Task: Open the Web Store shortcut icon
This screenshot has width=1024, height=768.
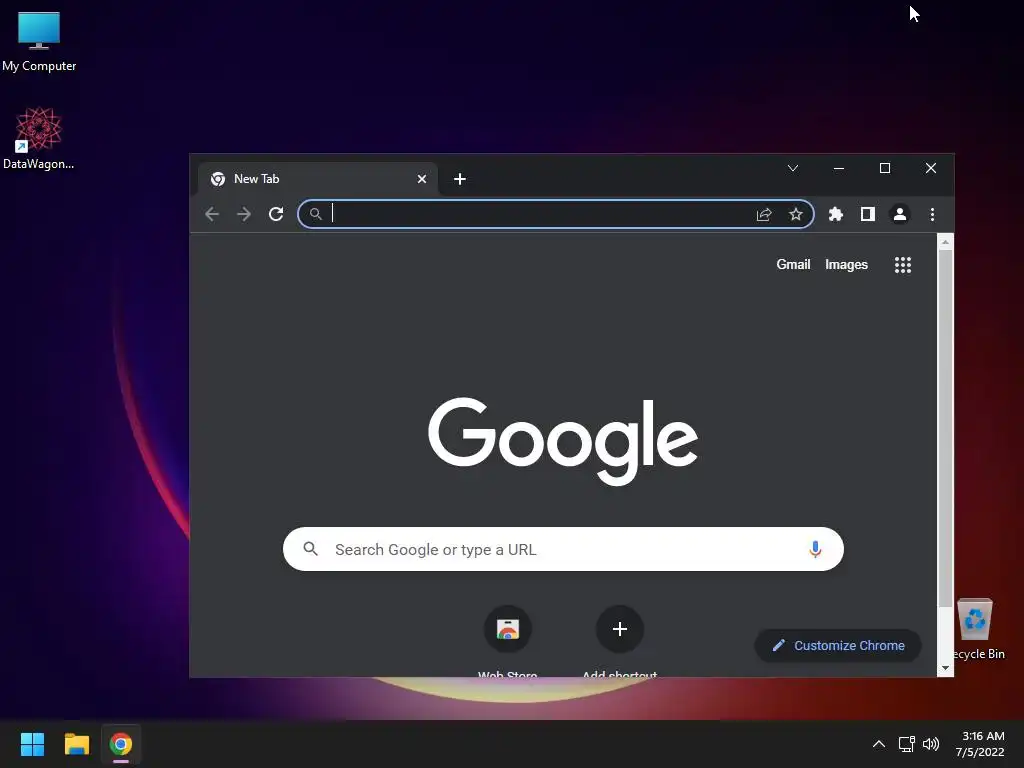Action: (507, 629)
